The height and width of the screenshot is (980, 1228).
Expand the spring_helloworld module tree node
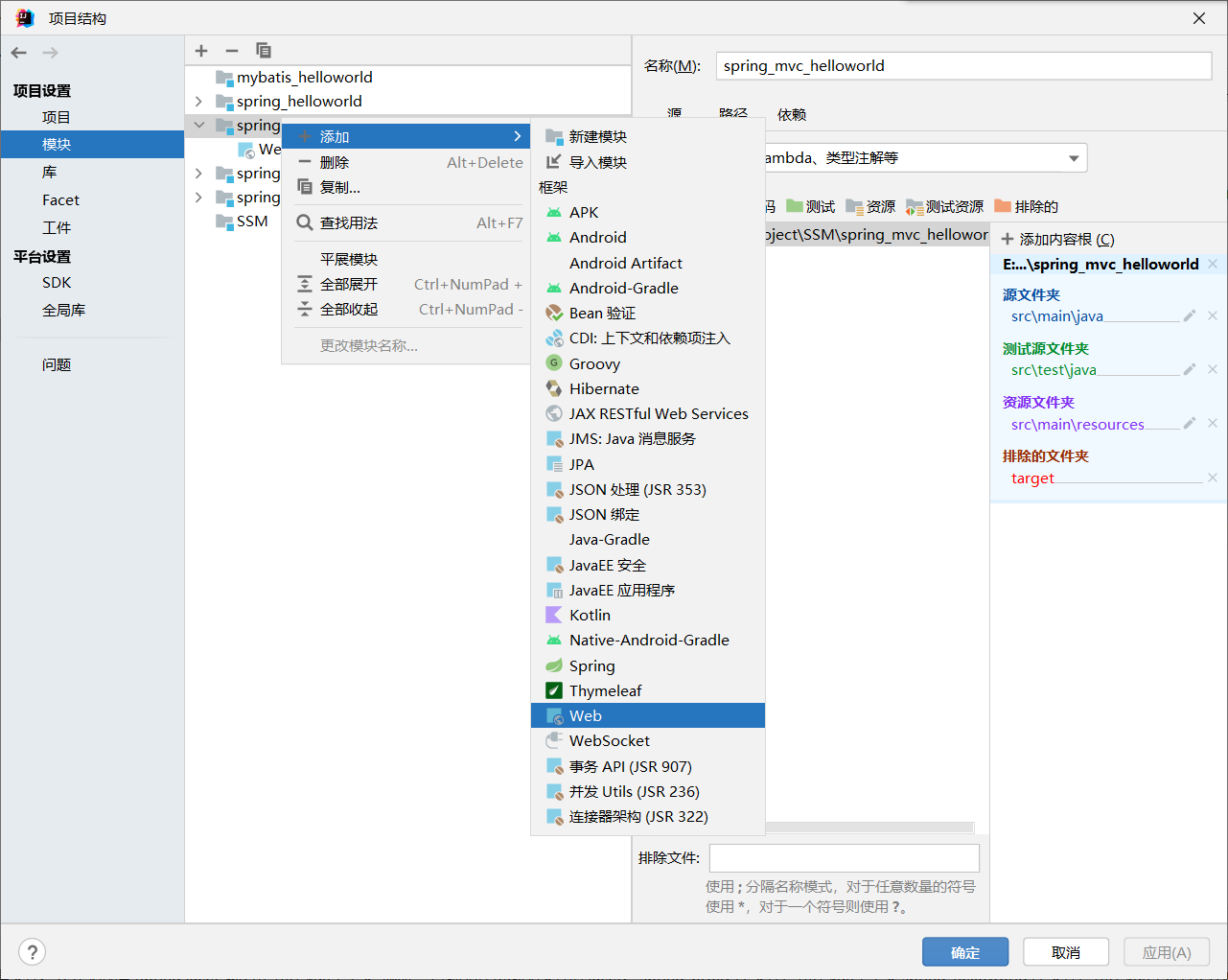click(x=198, y=101)
